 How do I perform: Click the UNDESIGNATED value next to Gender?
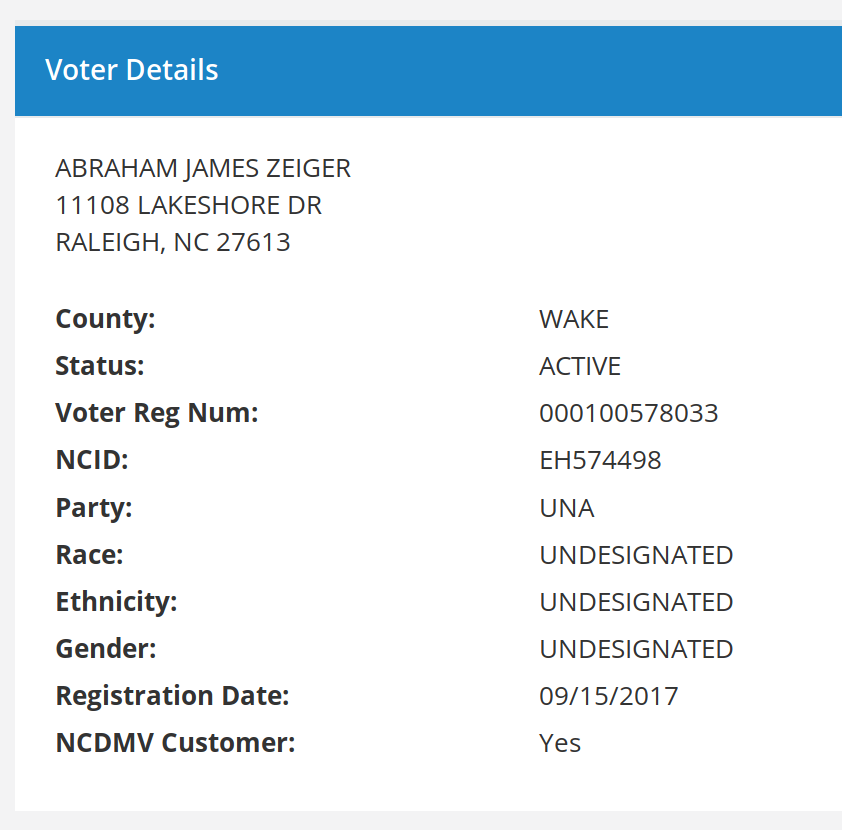click(x=636, y=649)
